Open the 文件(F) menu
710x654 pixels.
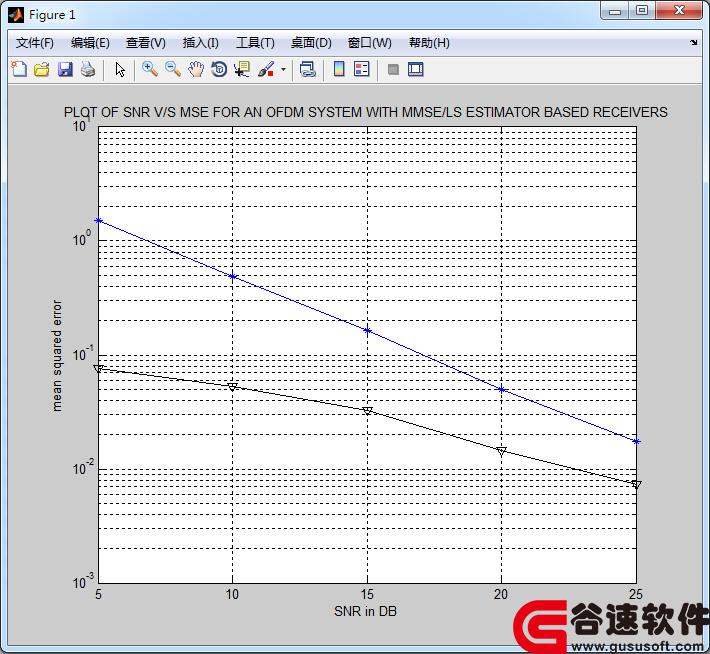[x=35, y=43]
